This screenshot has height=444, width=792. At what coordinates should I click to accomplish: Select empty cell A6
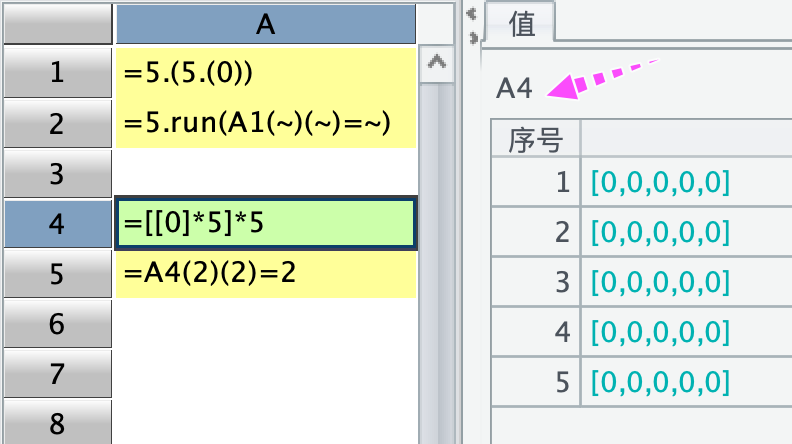266,323
